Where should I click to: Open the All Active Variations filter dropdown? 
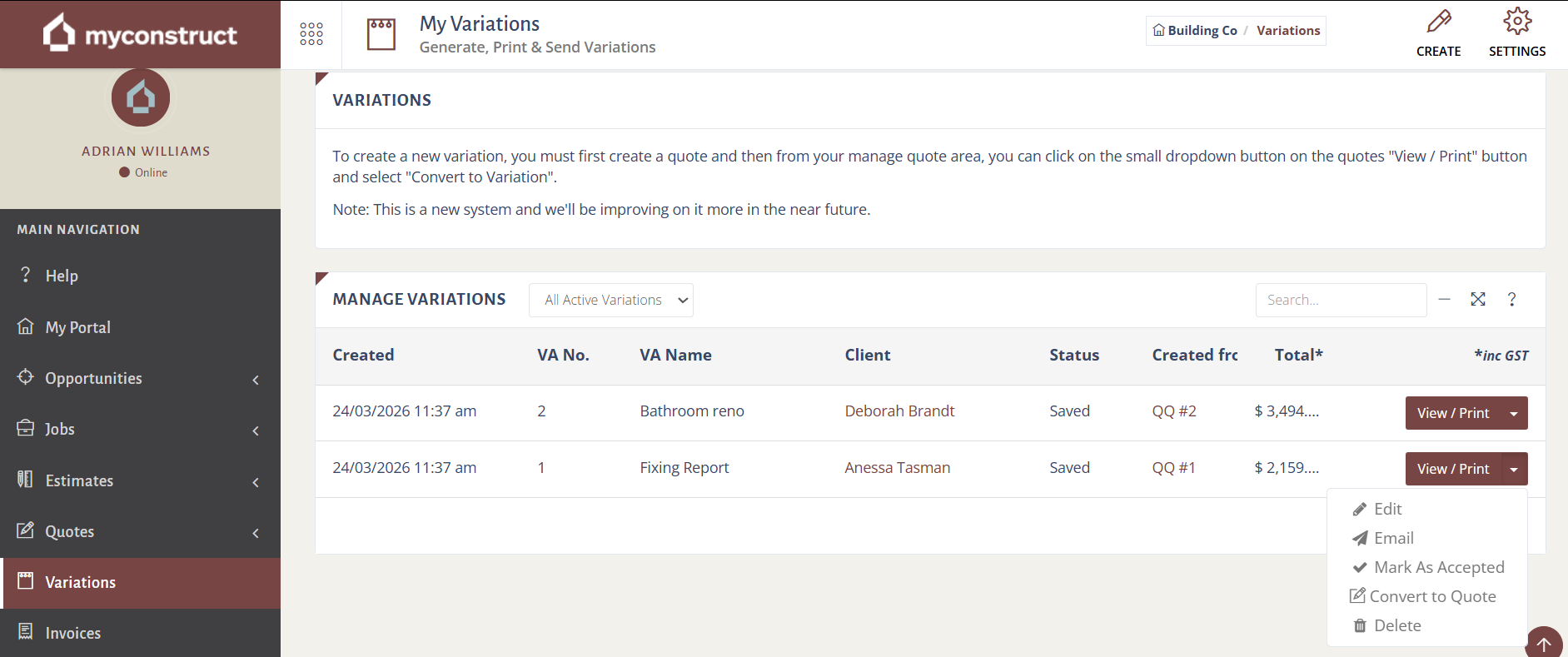click(610, 301)
